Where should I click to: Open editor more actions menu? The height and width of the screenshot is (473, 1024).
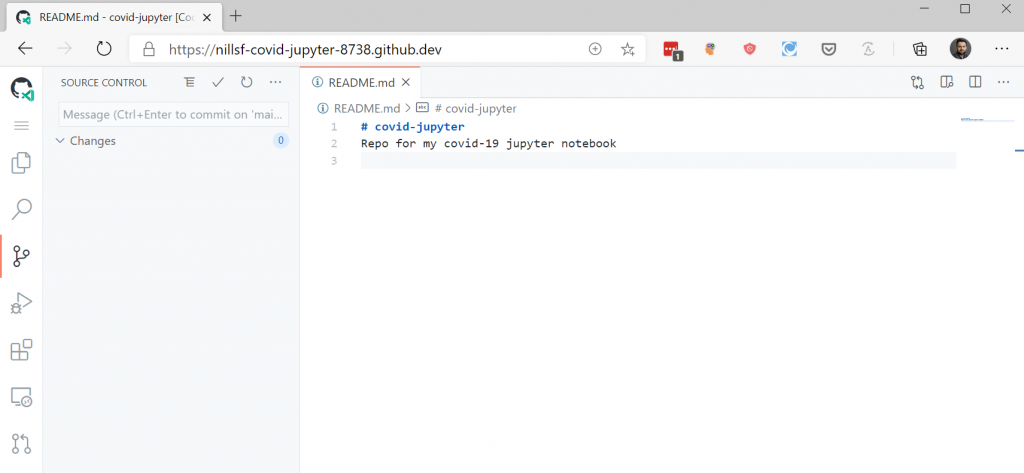tap(1004, 82)
